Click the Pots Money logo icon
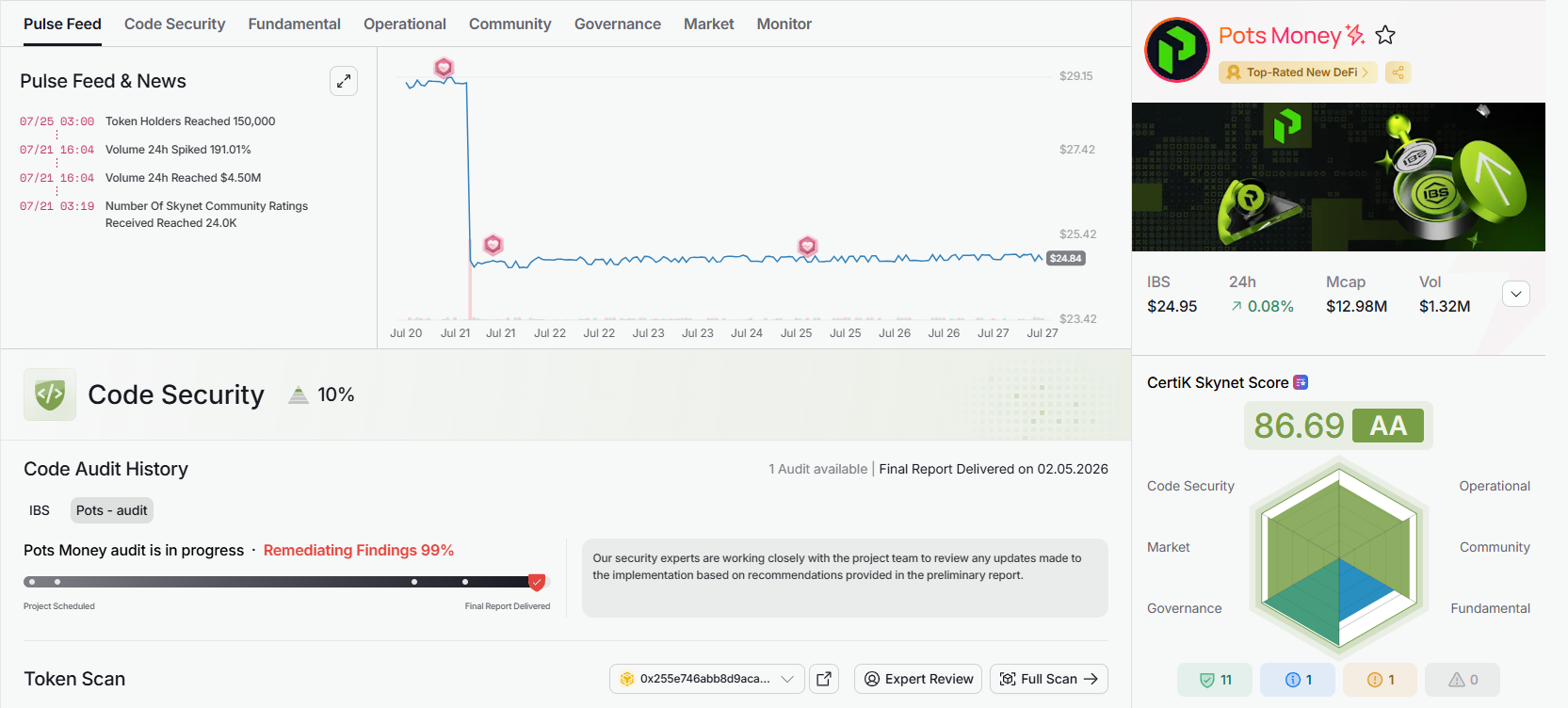Image resolution: width=1568 pixels, height=708 pixels. pos(1176,50)
